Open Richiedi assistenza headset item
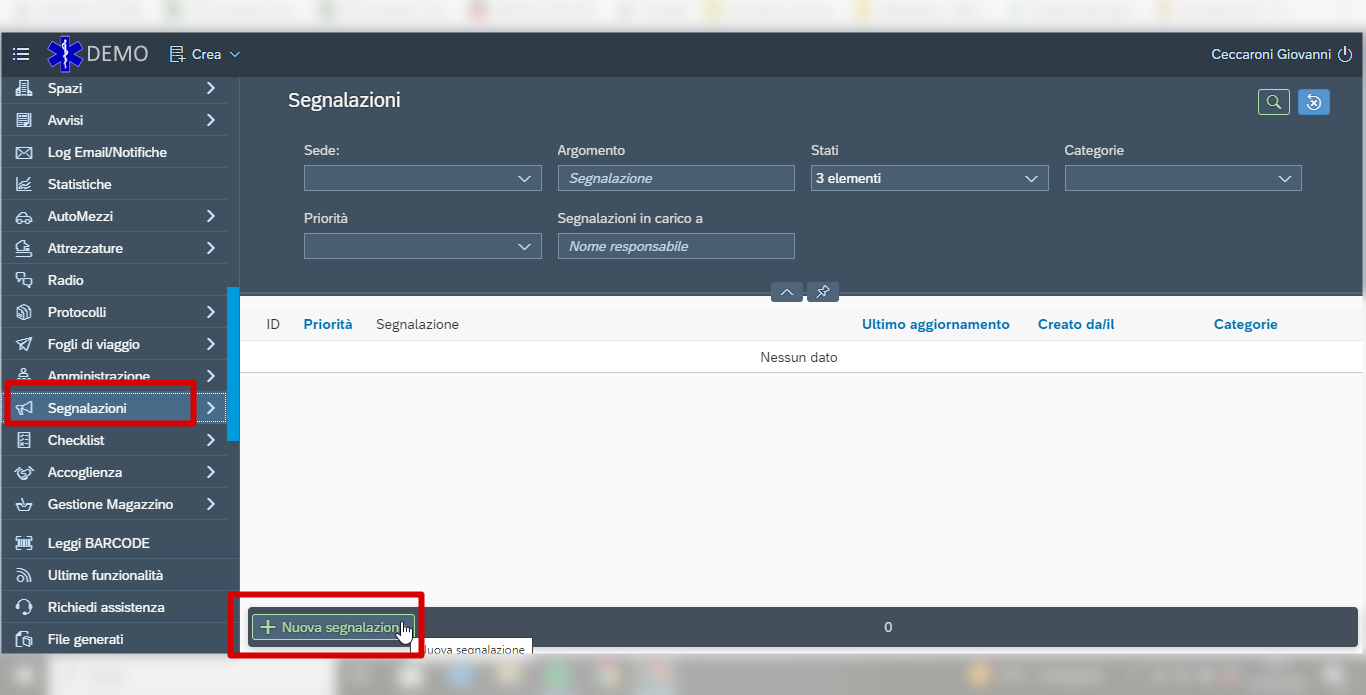Screen dimensions: 1366x695 pos(120,607)
